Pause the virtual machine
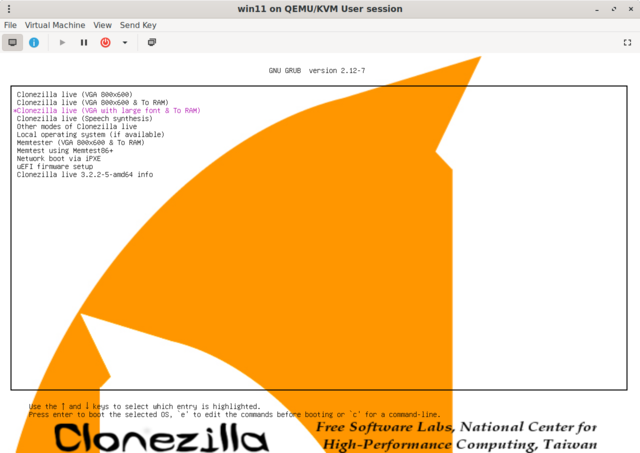The image size is (640, 453). click(84, 43)
